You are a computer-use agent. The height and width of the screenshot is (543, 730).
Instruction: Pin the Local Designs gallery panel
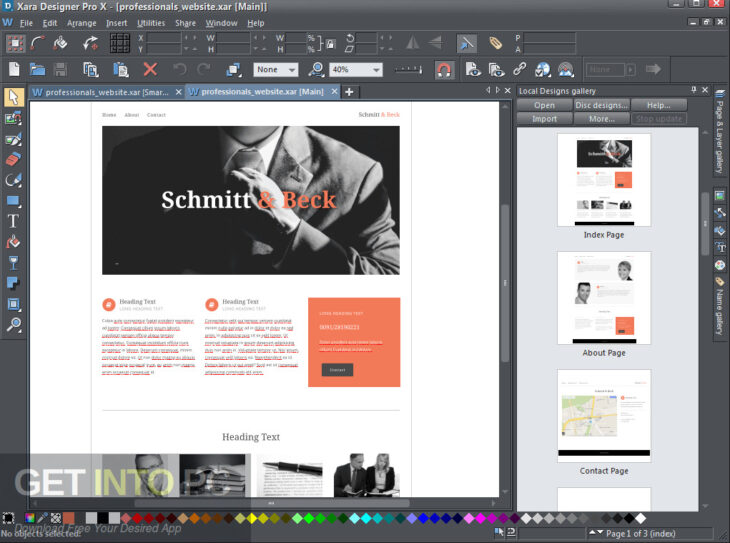[x=694, y=89]
